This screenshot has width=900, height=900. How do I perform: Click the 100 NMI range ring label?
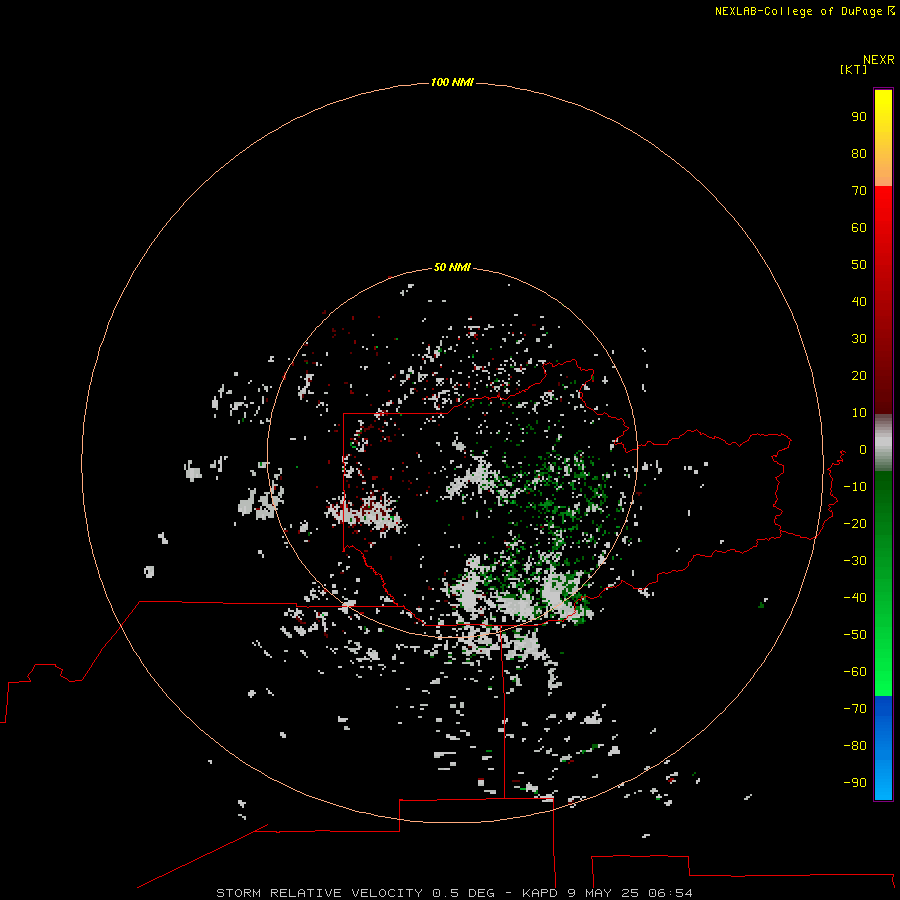click(x=452, y=83)
